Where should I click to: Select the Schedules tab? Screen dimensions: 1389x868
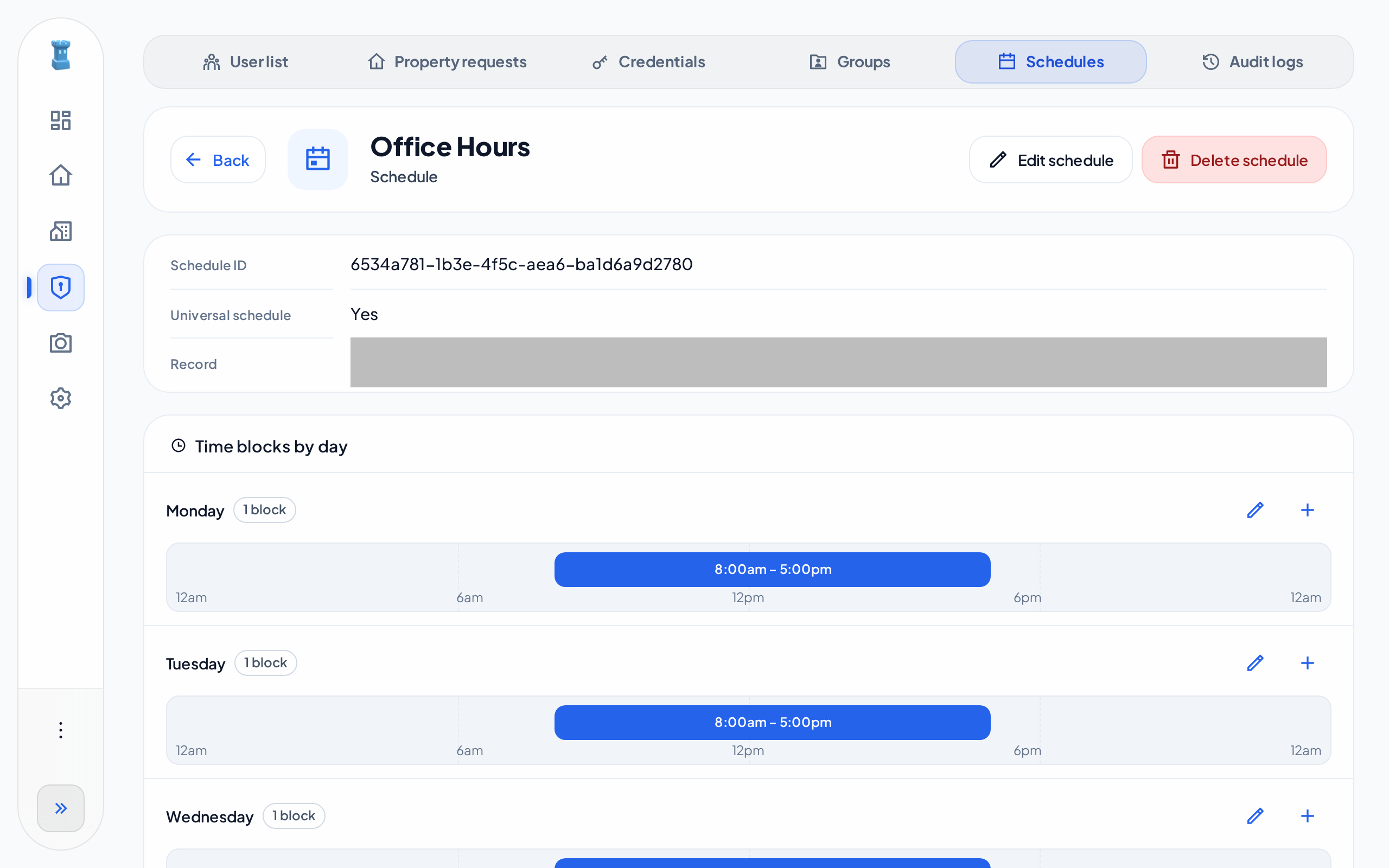coord(1050,62)
